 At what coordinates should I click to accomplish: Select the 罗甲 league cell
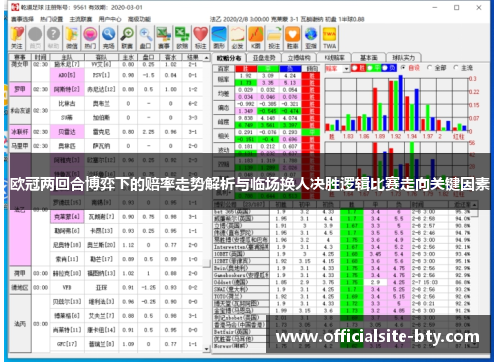point(20,89)
